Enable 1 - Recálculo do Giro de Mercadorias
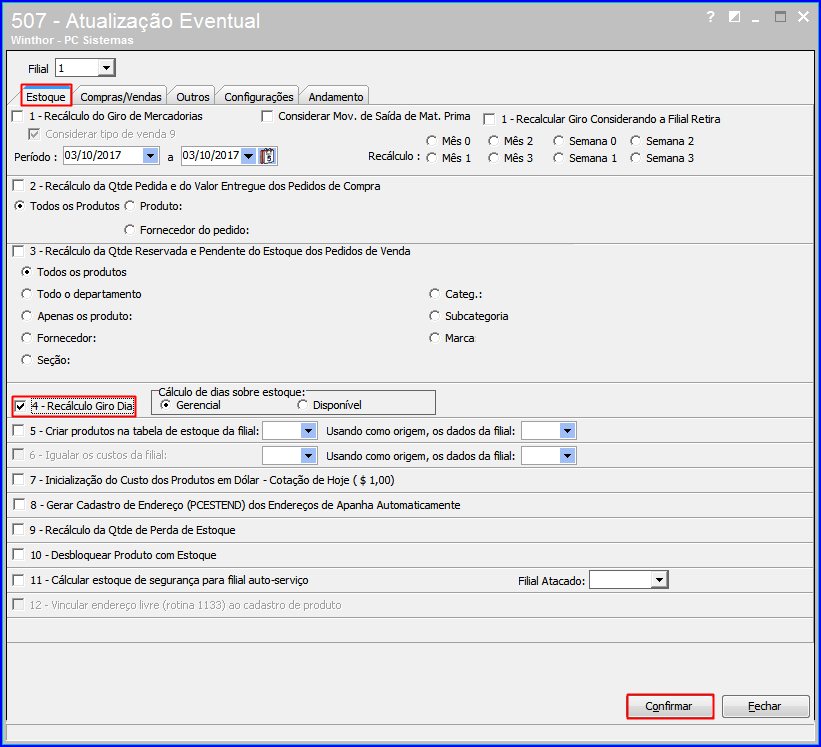 click(18, 116)
